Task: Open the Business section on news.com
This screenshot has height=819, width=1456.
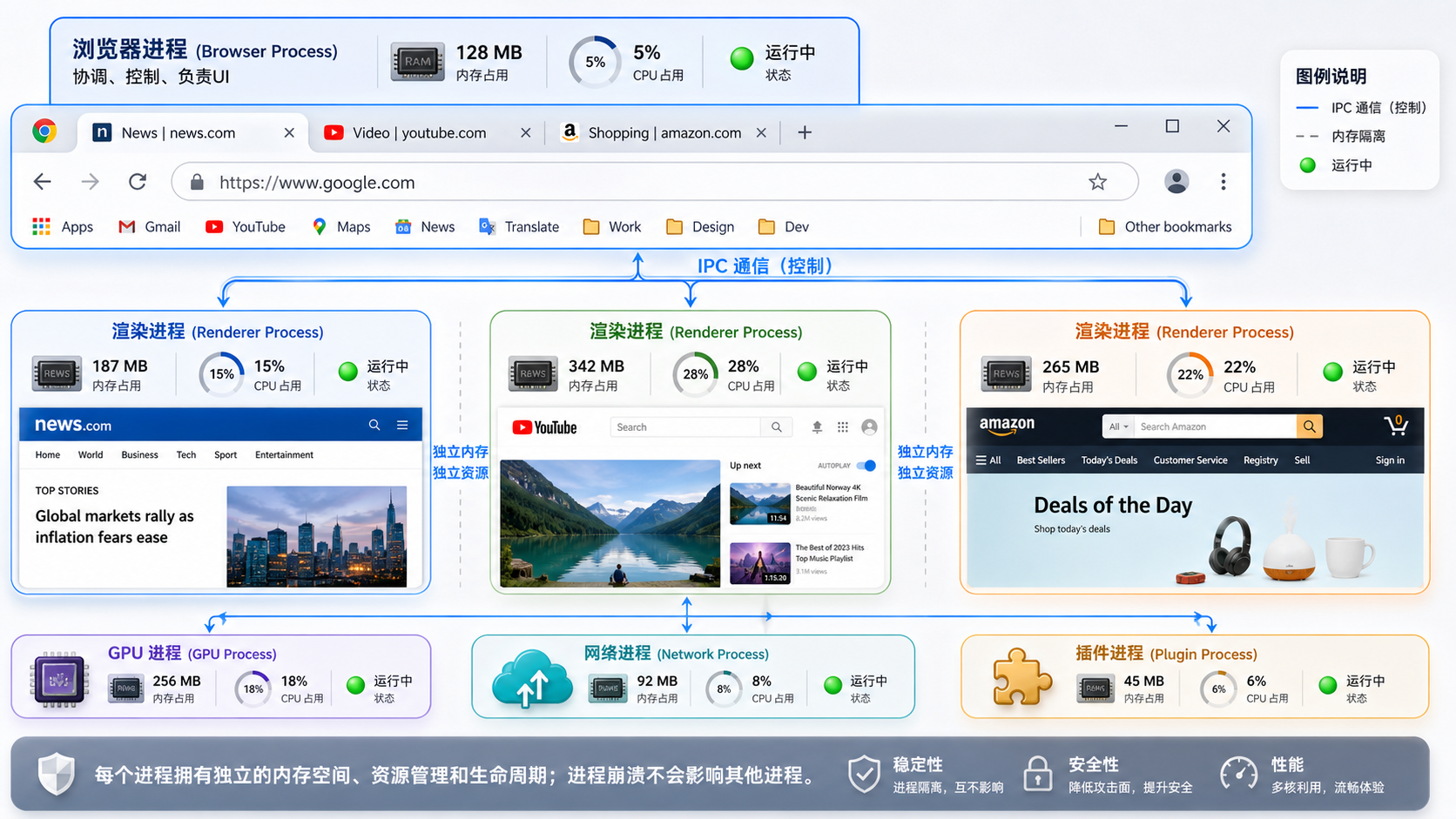Action: click(139, 454)
